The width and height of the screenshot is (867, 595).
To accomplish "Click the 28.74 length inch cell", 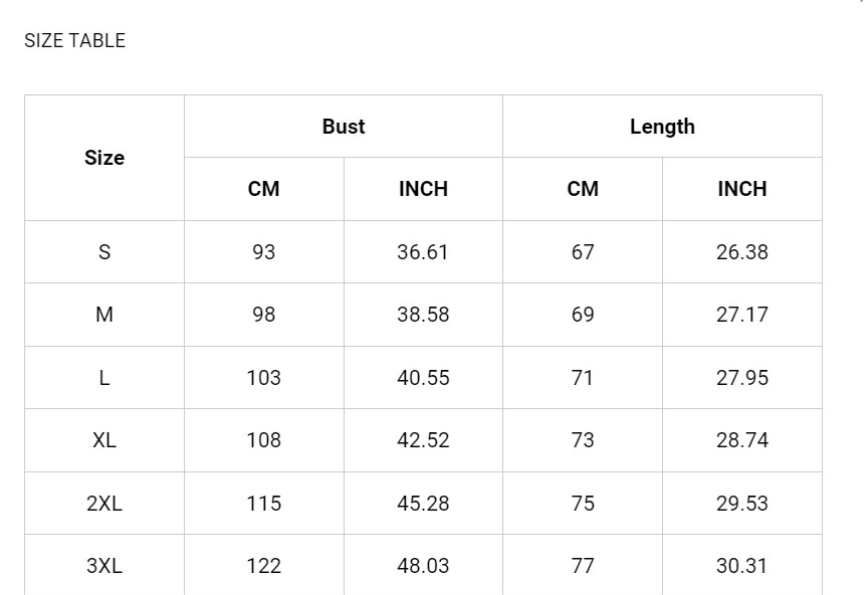I will pyautogui.click(x=742, y=440).
